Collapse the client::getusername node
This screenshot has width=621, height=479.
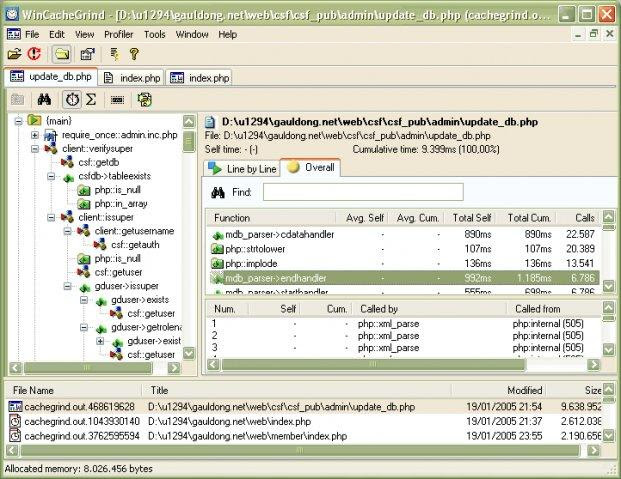click(x=68, y=231)
